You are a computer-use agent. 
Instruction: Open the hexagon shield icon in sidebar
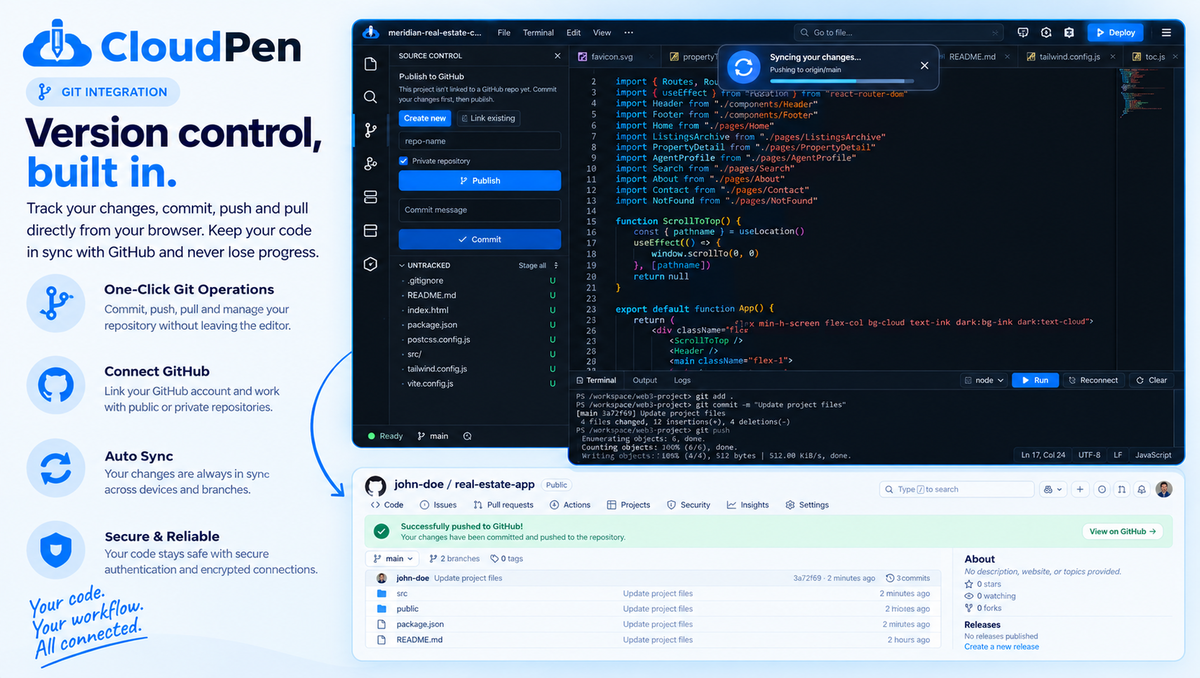[x=370, y=264]
